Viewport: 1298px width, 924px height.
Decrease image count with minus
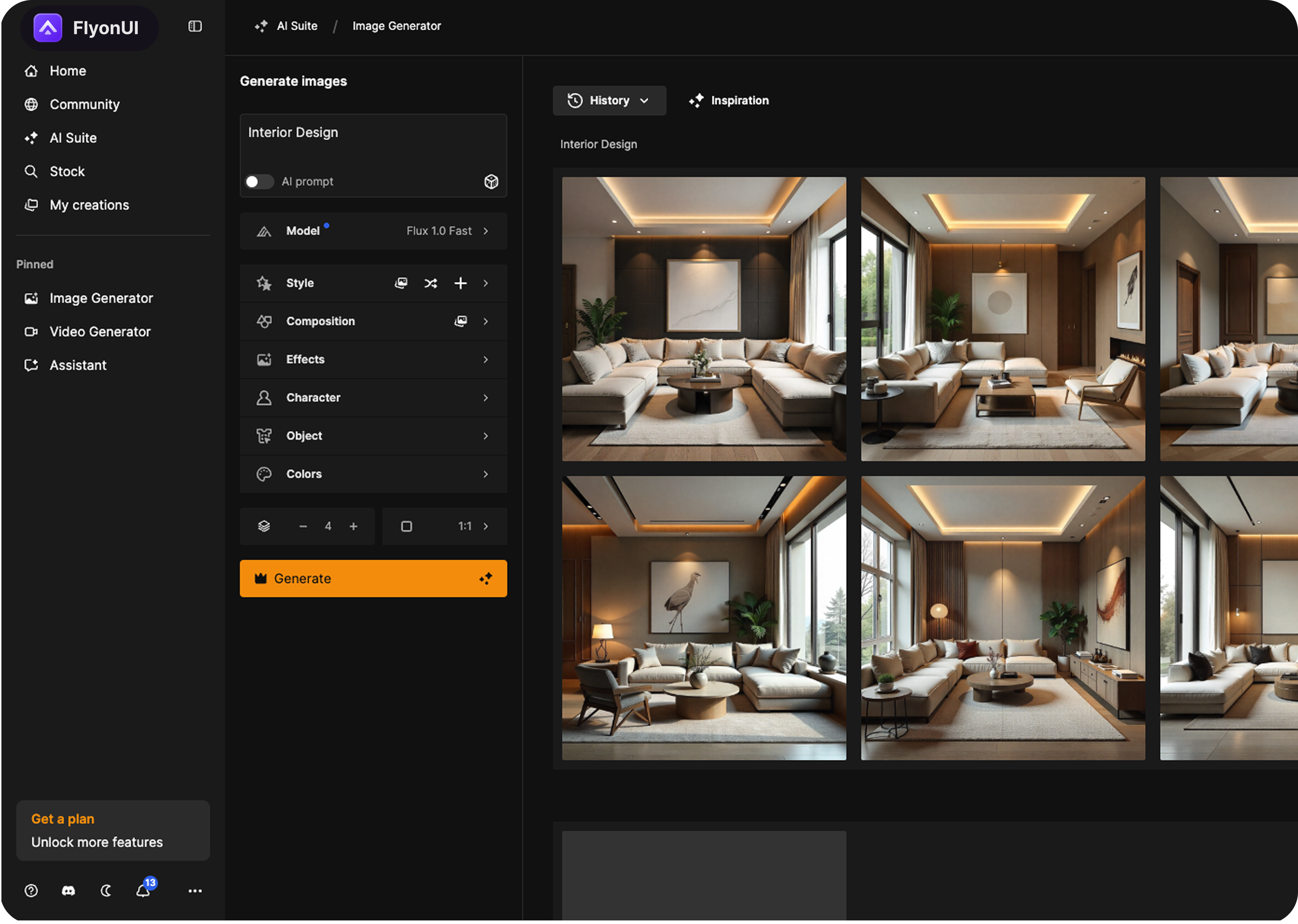[x=303, y=527]
